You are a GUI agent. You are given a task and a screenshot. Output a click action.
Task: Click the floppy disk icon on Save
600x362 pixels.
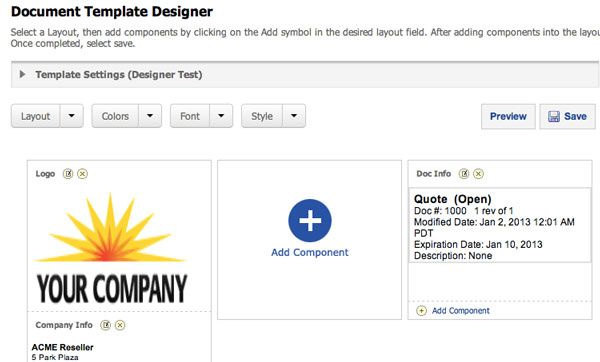point(554,116)
